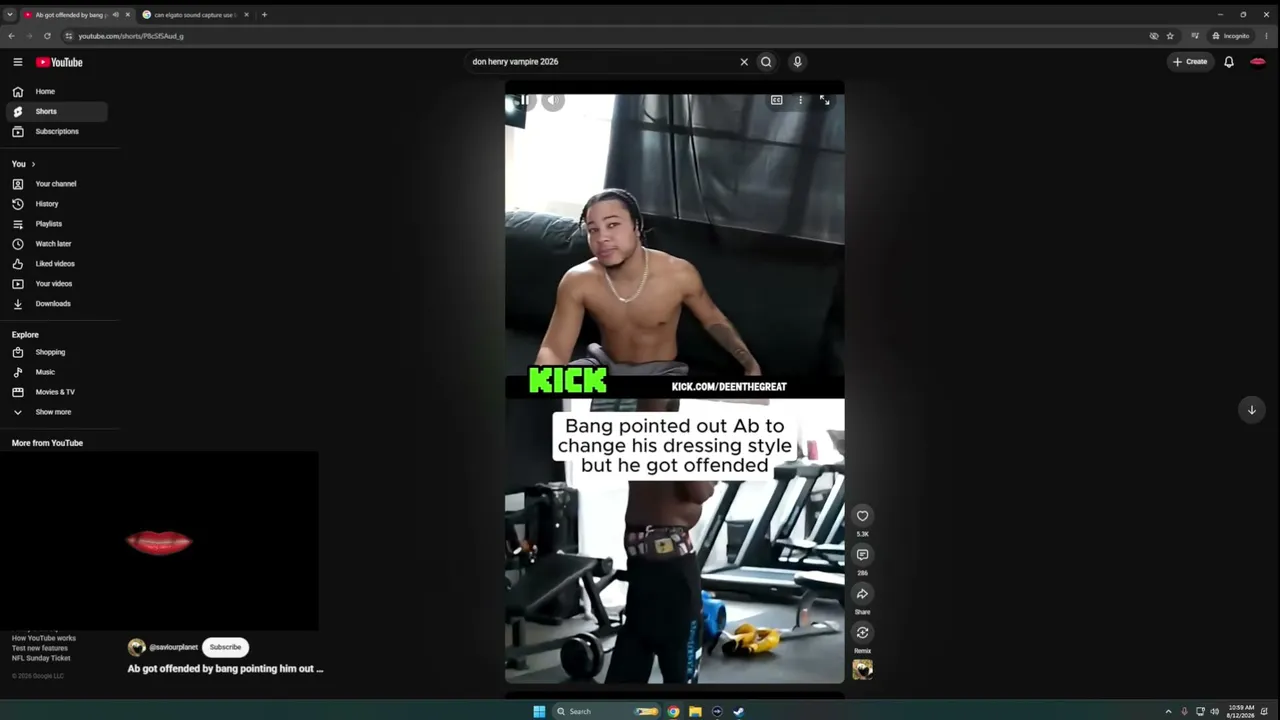
Task: Open How YouTube works link
Action: pyautogui.click(x=44, y=638)
